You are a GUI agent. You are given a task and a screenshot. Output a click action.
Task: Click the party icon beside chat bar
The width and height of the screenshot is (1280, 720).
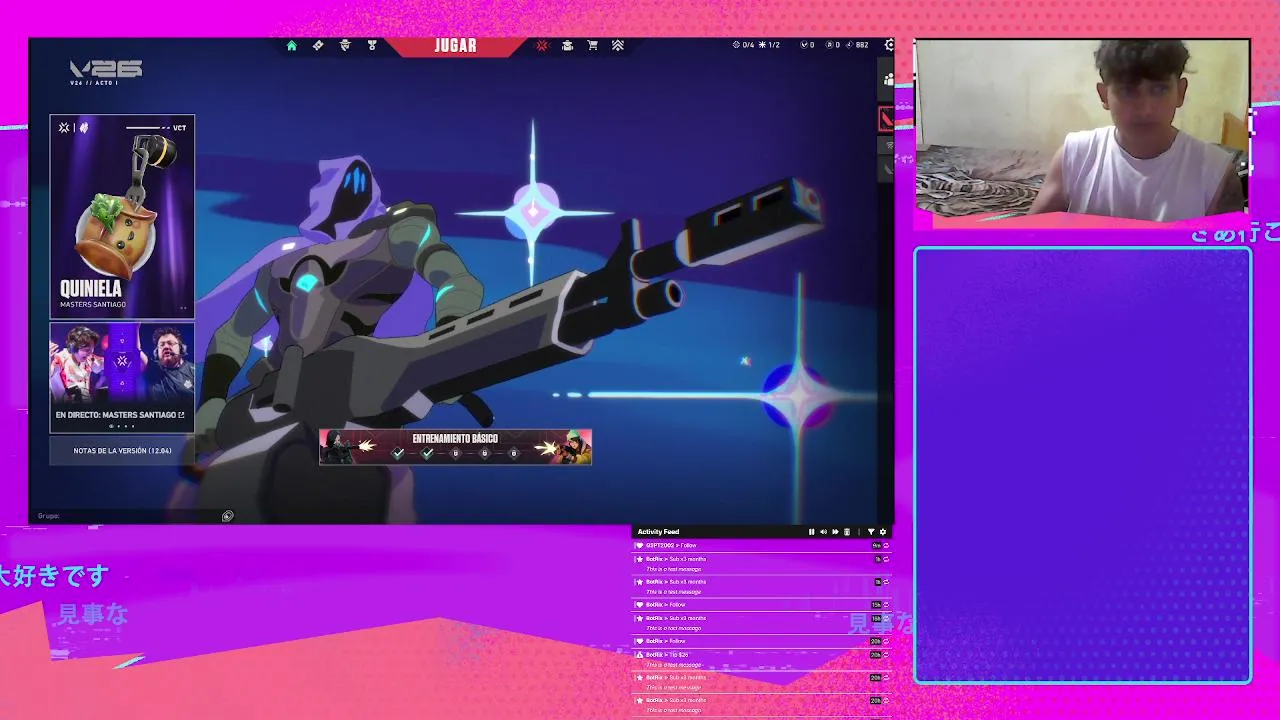pos(228,516)
